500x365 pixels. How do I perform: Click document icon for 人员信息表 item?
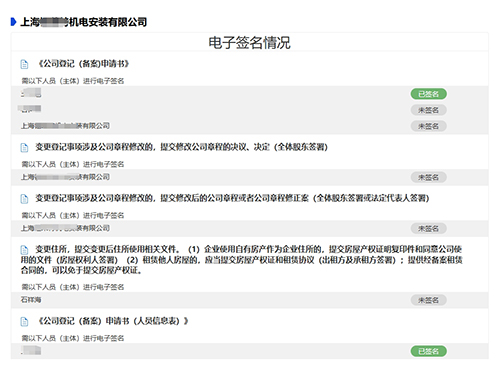[24, 322]
